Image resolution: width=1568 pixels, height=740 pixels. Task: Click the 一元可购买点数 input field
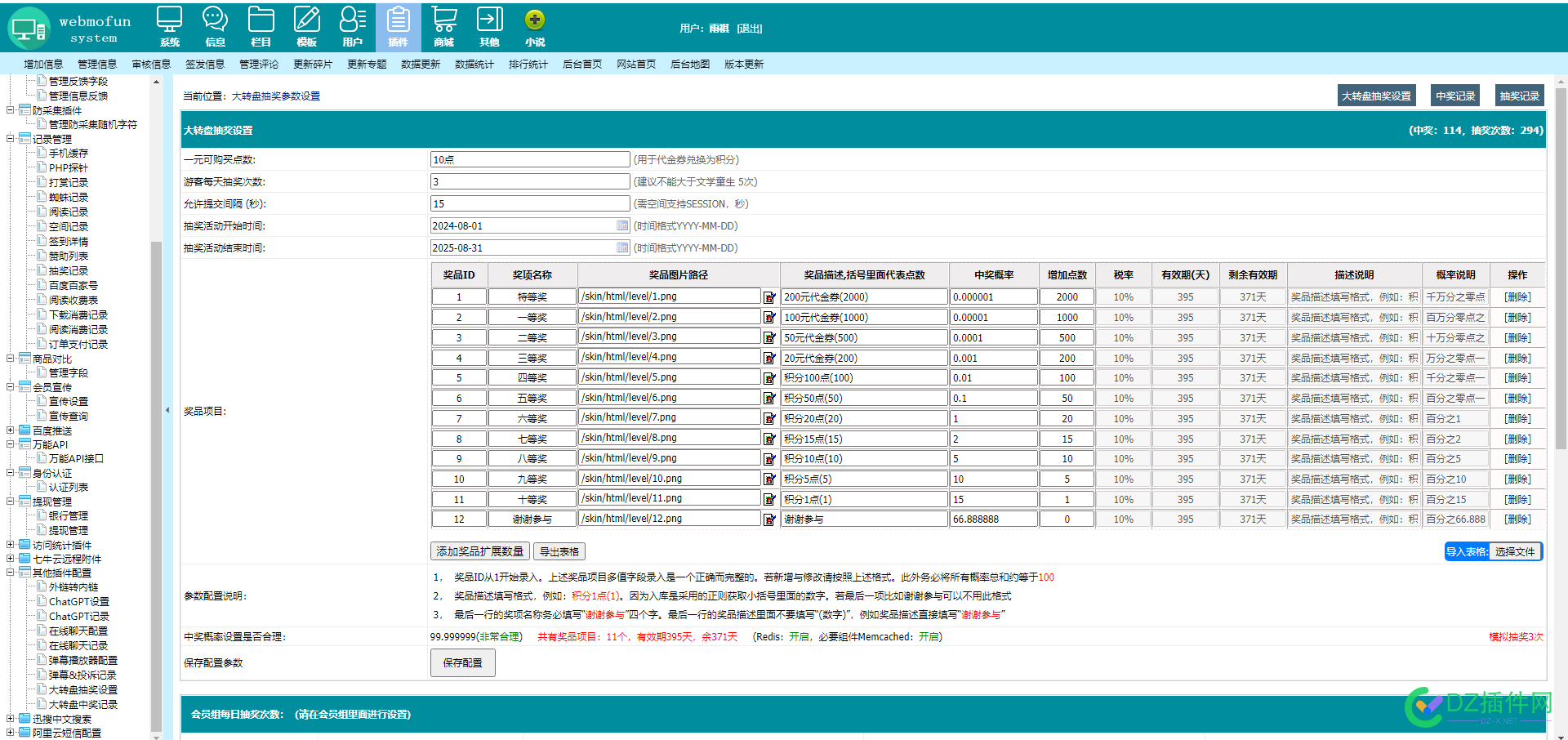click(x=530, y=159)
